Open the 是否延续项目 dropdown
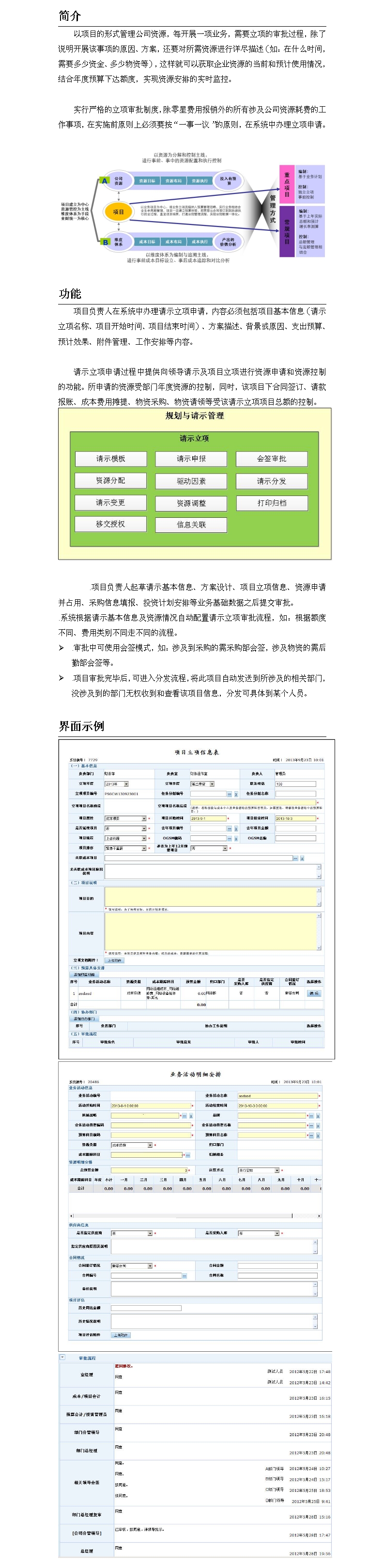 pyautogui.click(x=125, y=828)
